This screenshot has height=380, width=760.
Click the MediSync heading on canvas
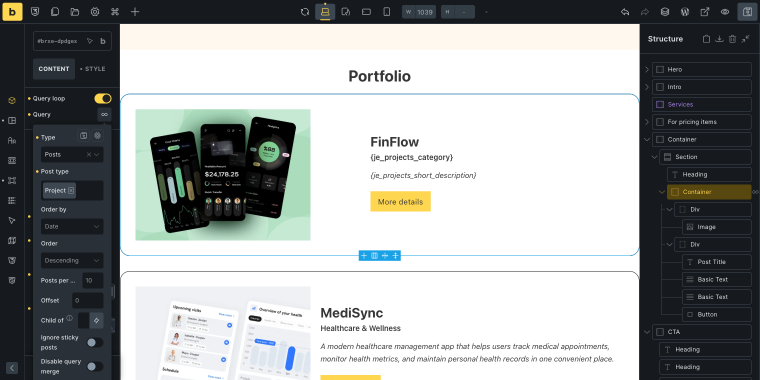coord(351,313)
